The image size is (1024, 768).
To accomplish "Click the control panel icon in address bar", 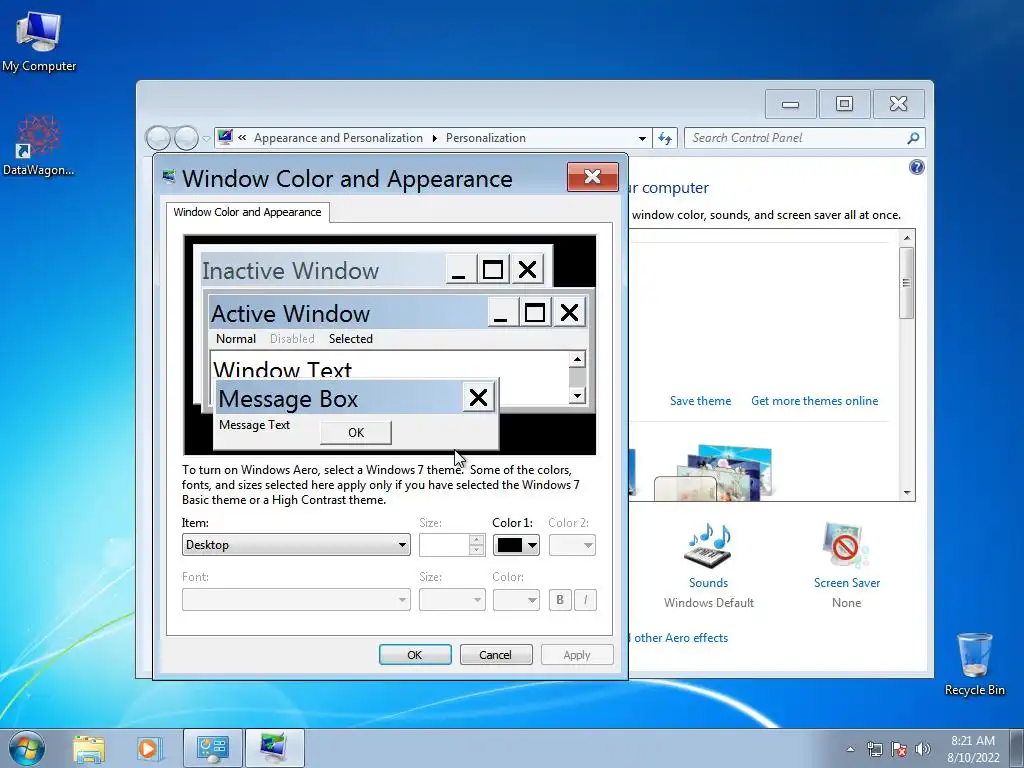I will pos(225,138).
